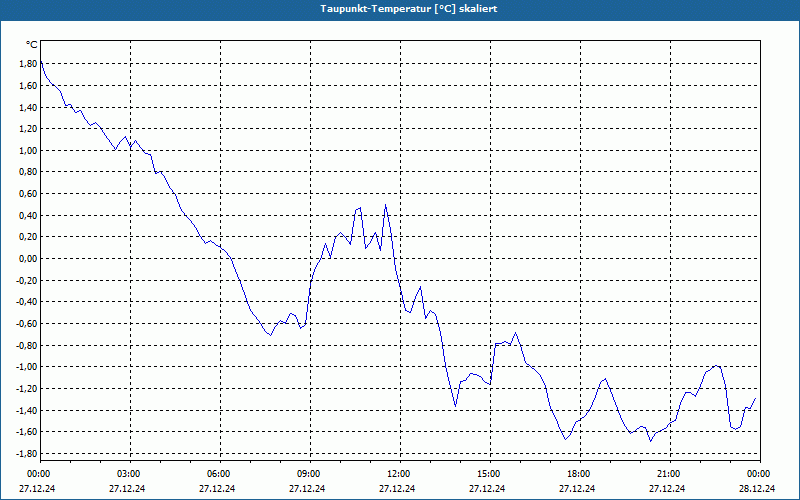Click the '00:00' time label for 28.12.24
800x500 pixels.
coord(758,474)
